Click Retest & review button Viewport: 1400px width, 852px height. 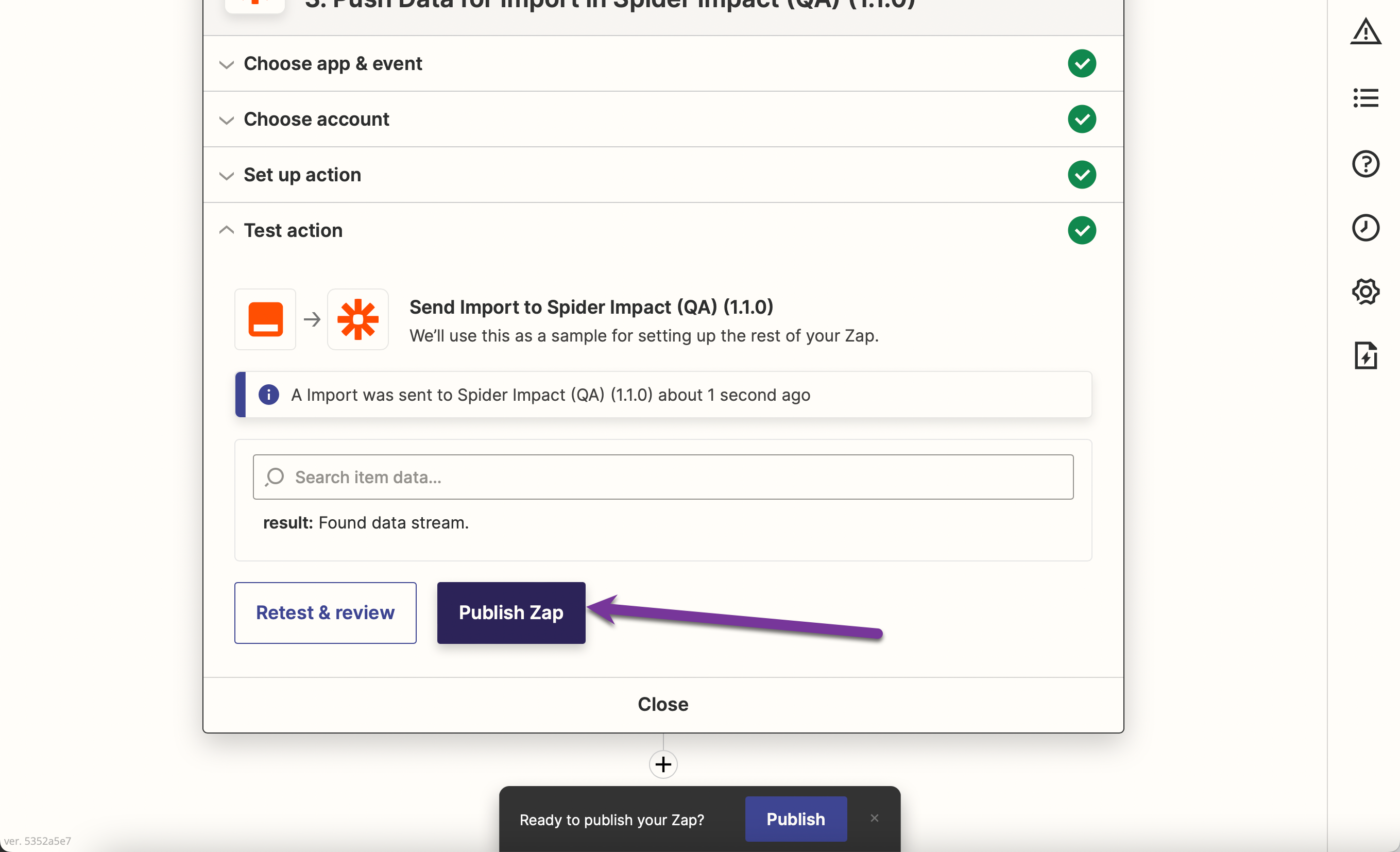click(x=325, y=612)
